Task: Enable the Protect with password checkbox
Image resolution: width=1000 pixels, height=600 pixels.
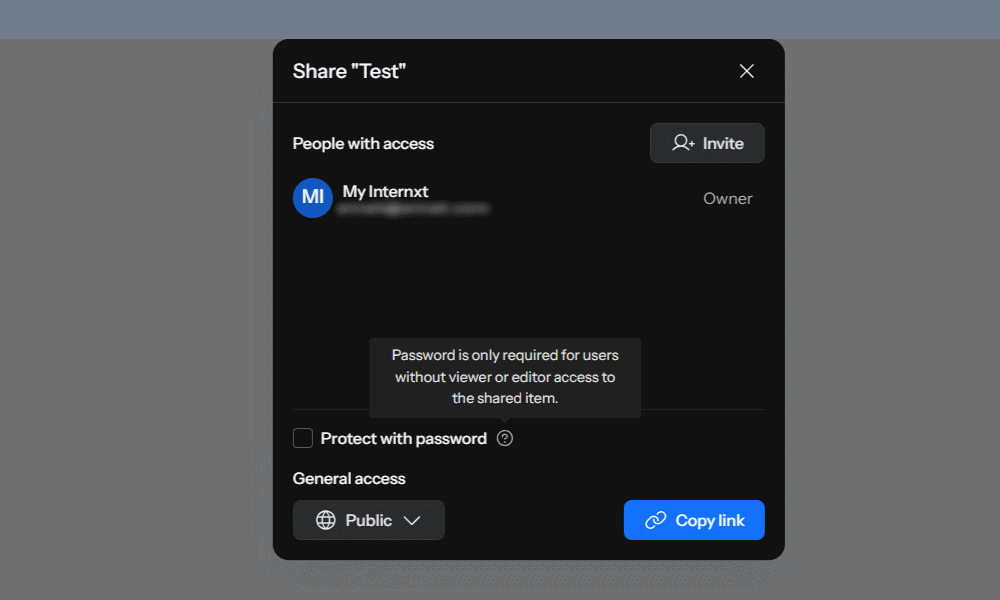Action: [302, 438]
